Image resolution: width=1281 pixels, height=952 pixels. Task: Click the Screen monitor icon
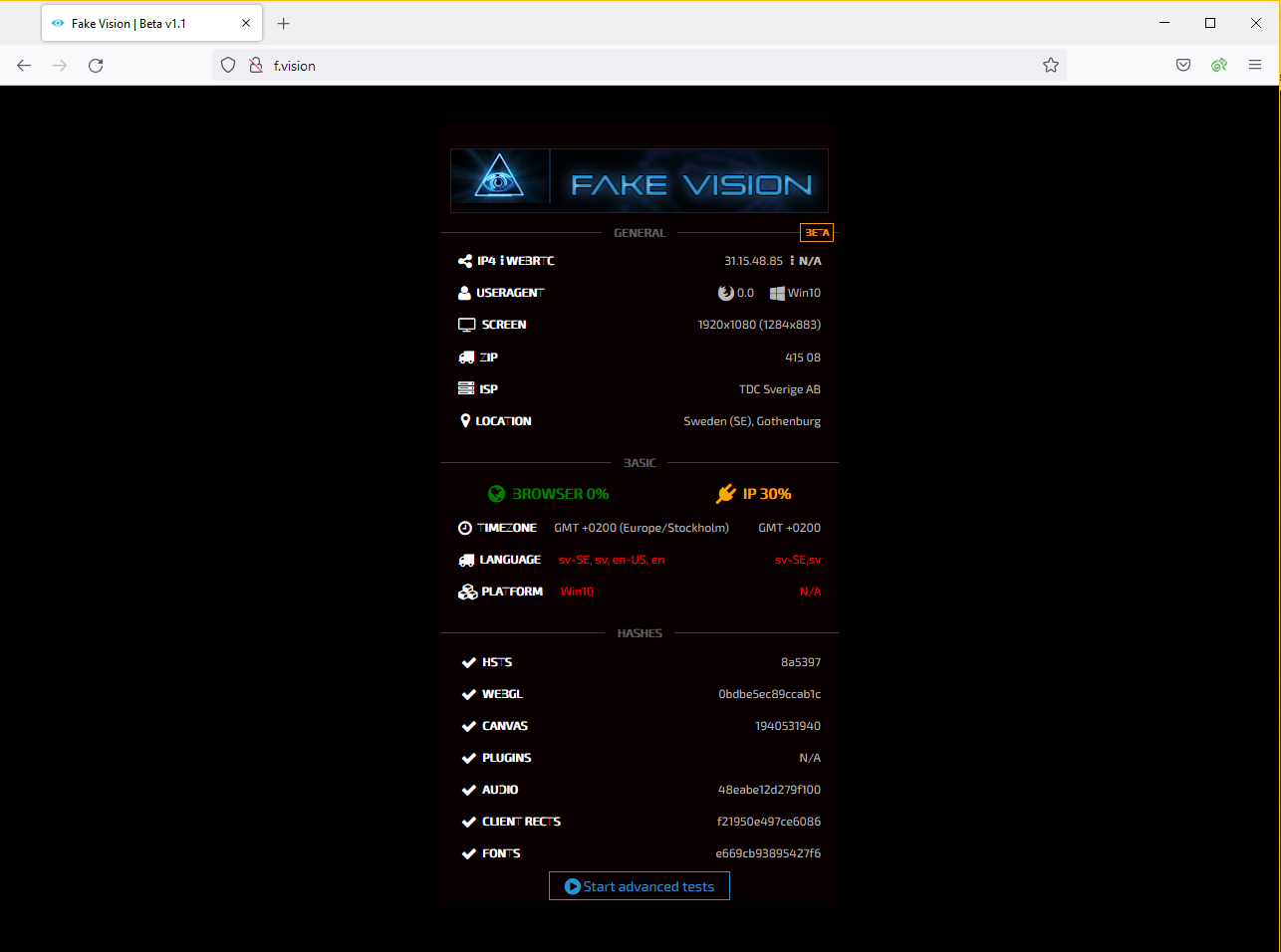pos(466,325)
